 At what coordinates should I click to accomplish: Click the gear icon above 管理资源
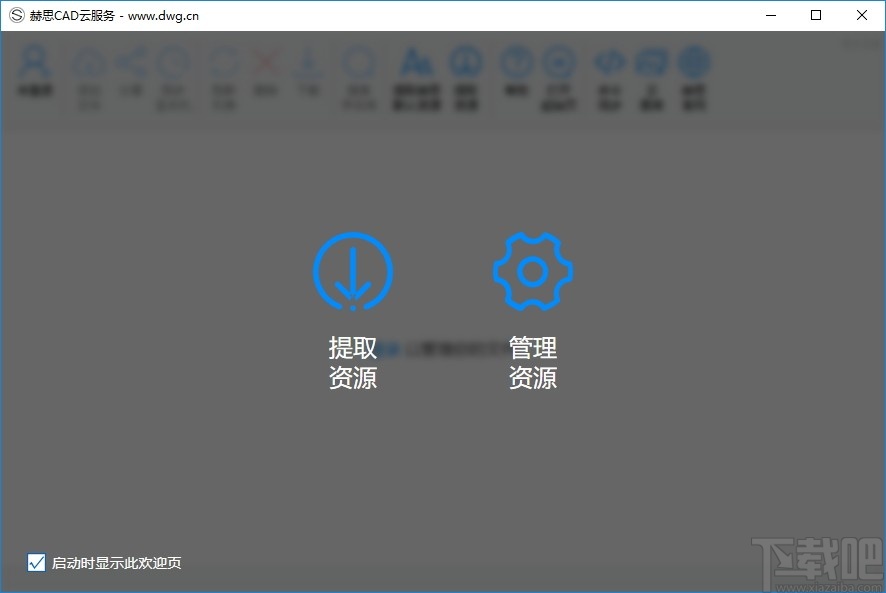(x=532, y=270)
